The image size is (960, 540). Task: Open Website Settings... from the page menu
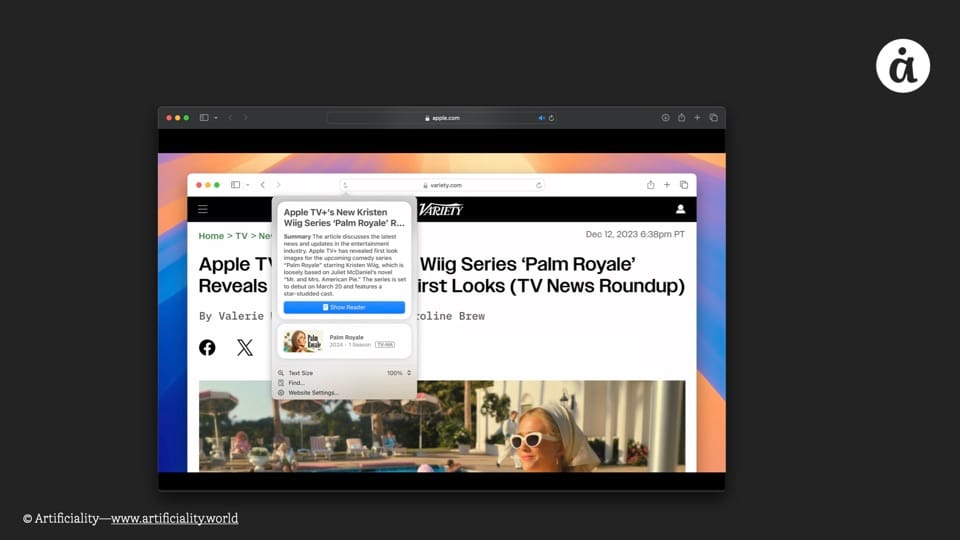pyautogui.click(x=313, y=393)
